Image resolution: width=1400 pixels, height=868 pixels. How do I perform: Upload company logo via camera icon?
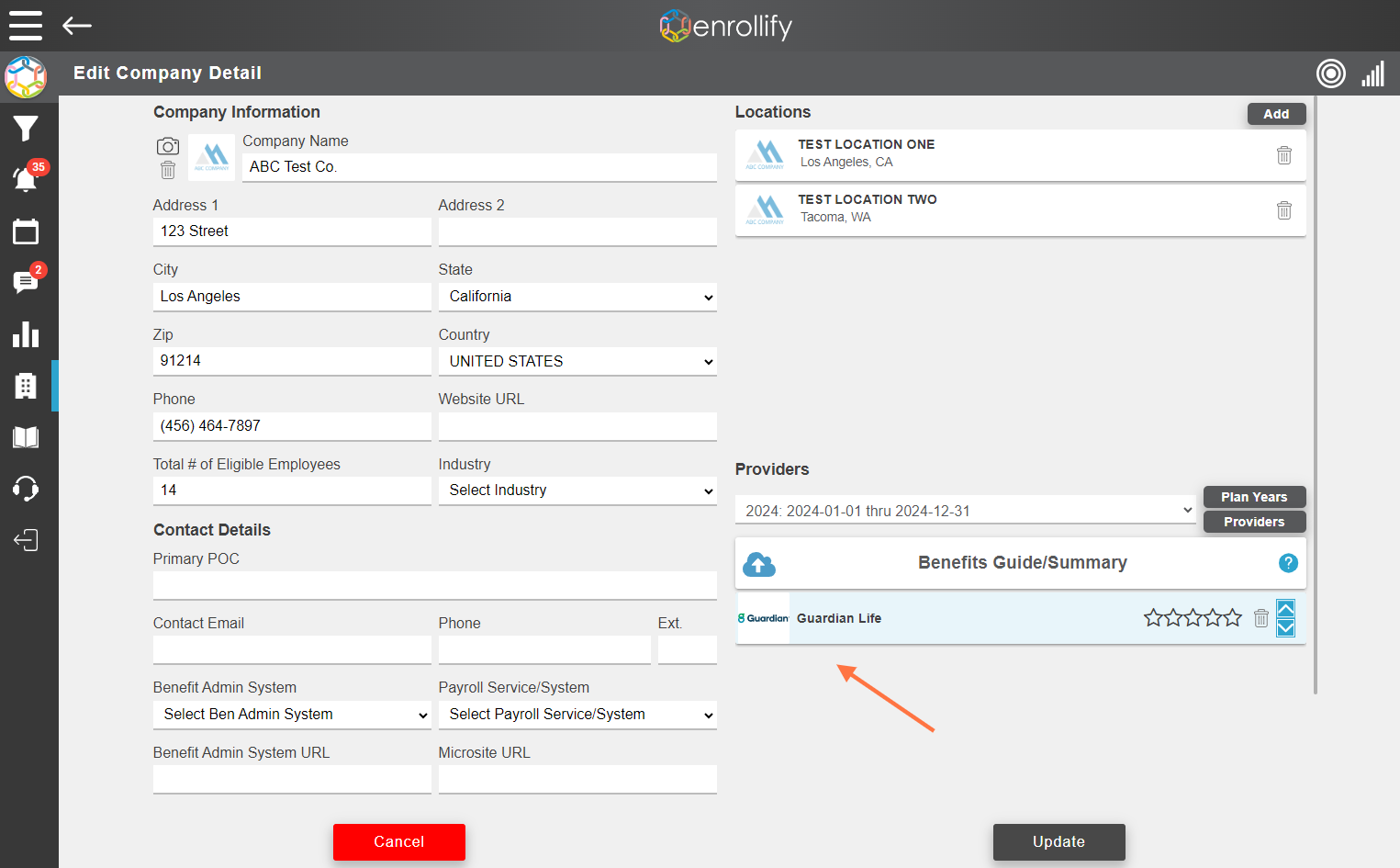(x=168, y=146)
